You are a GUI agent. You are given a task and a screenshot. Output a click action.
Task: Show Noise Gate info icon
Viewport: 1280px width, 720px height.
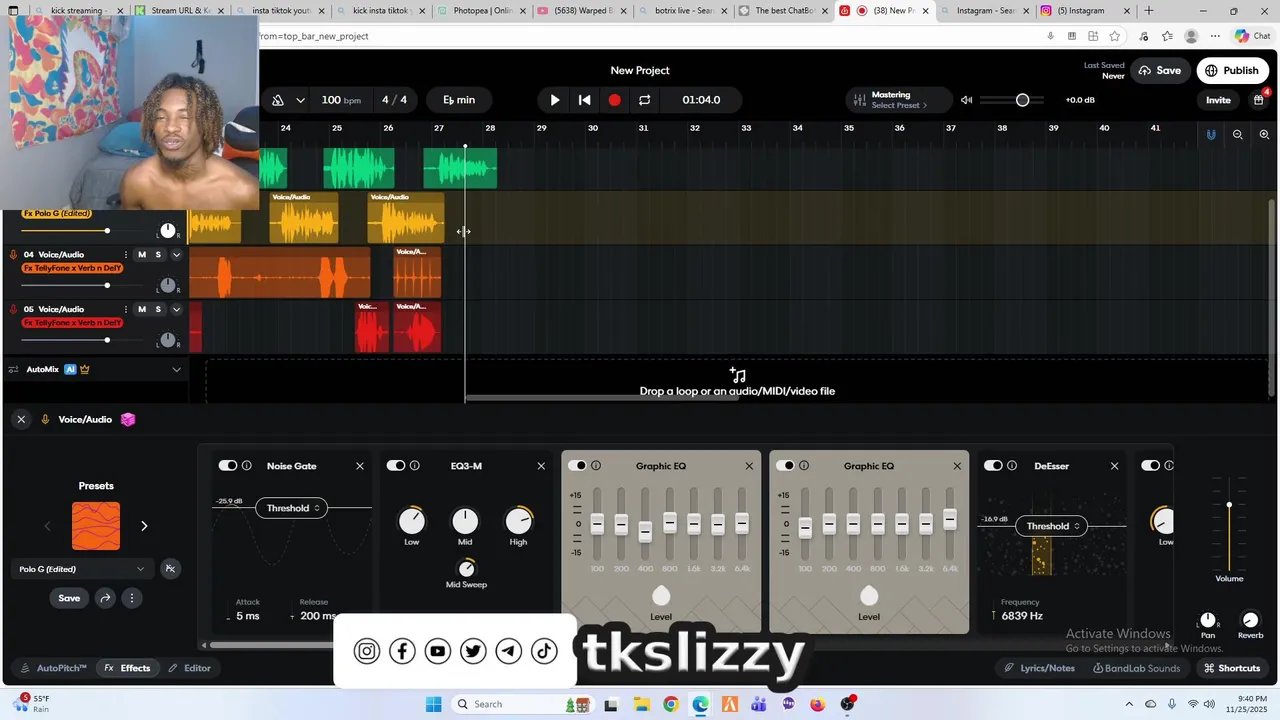pos(246,466)
